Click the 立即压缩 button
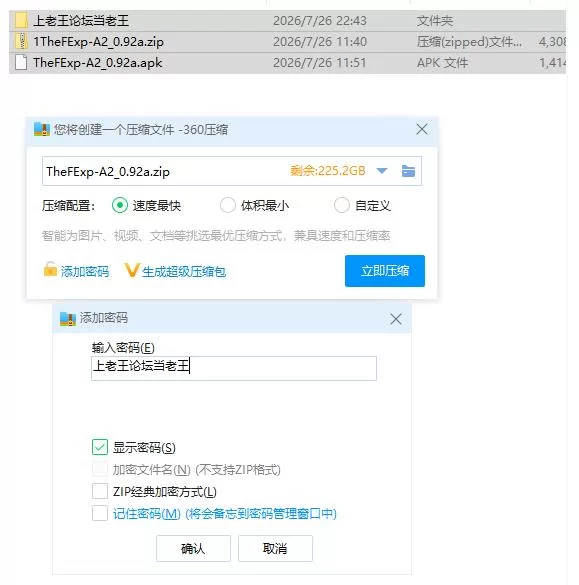579x585 pixels. pyautogui.click(x=385, y=271)
